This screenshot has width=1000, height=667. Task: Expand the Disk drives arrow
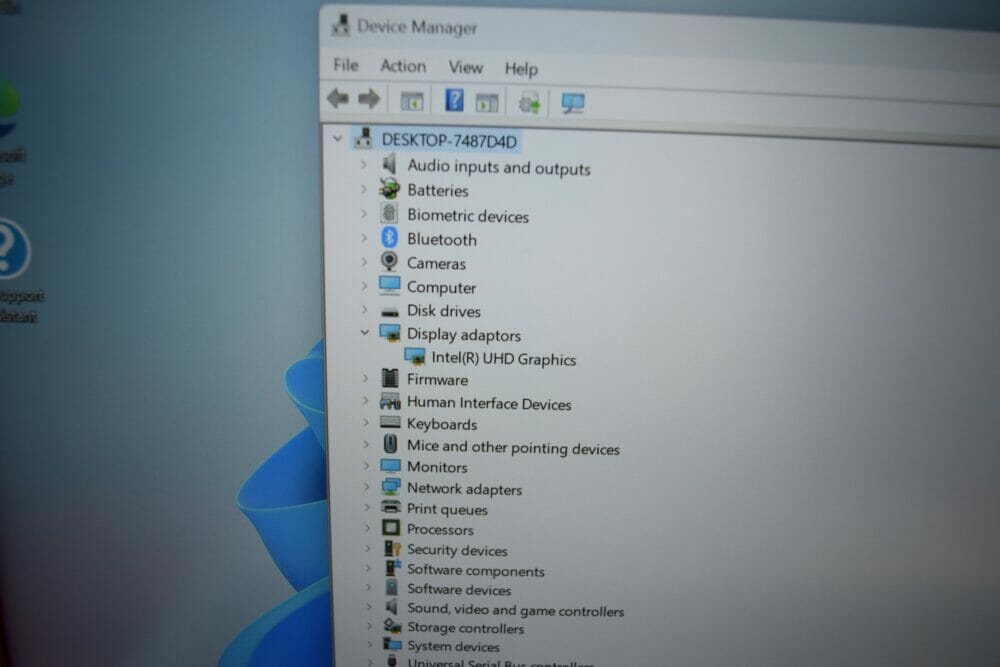pyautogui.click(x=365, y=309)
